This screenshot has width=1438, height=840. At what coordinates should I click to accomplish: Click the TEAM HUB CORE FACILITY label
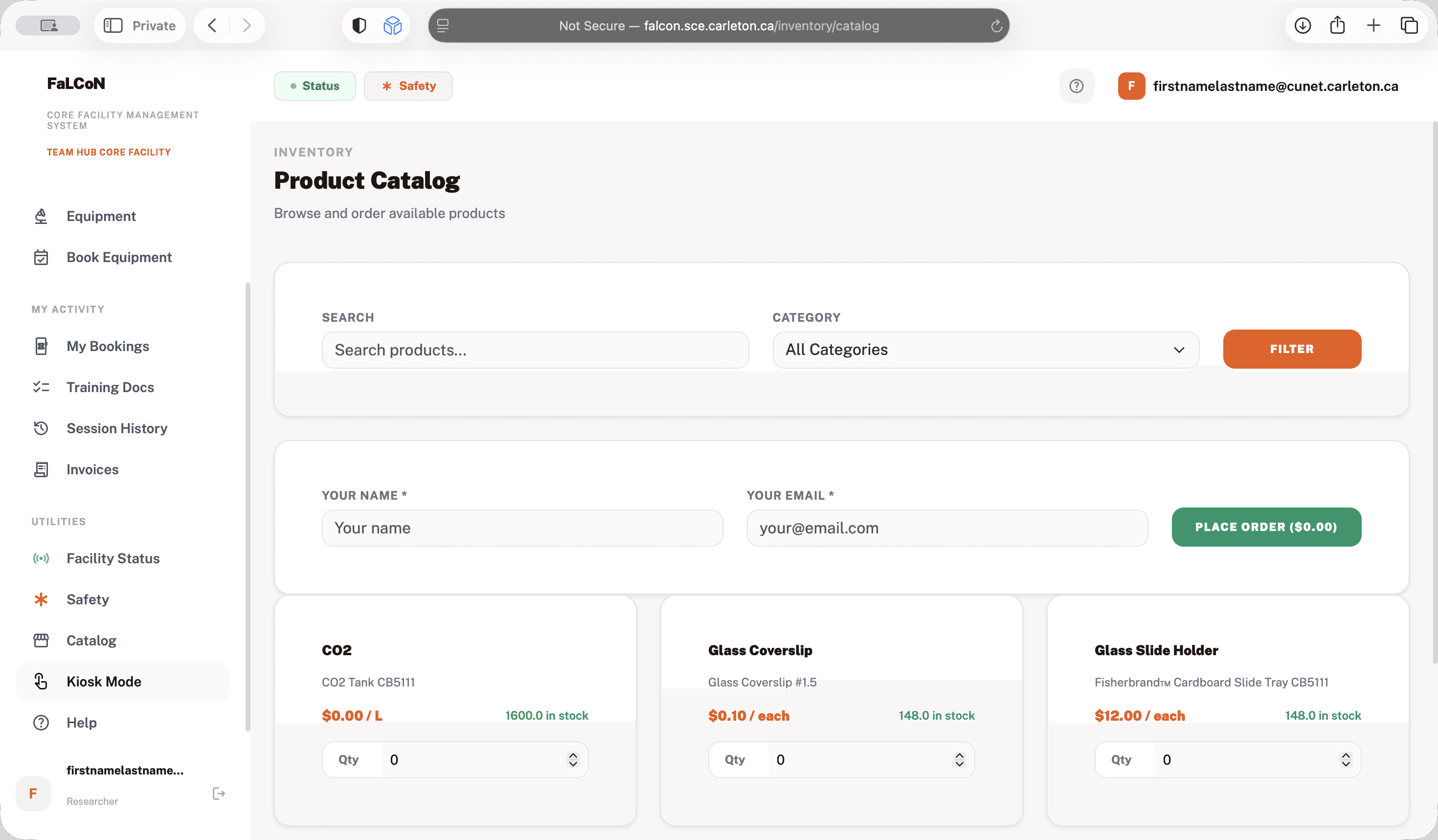pos(109,152)
